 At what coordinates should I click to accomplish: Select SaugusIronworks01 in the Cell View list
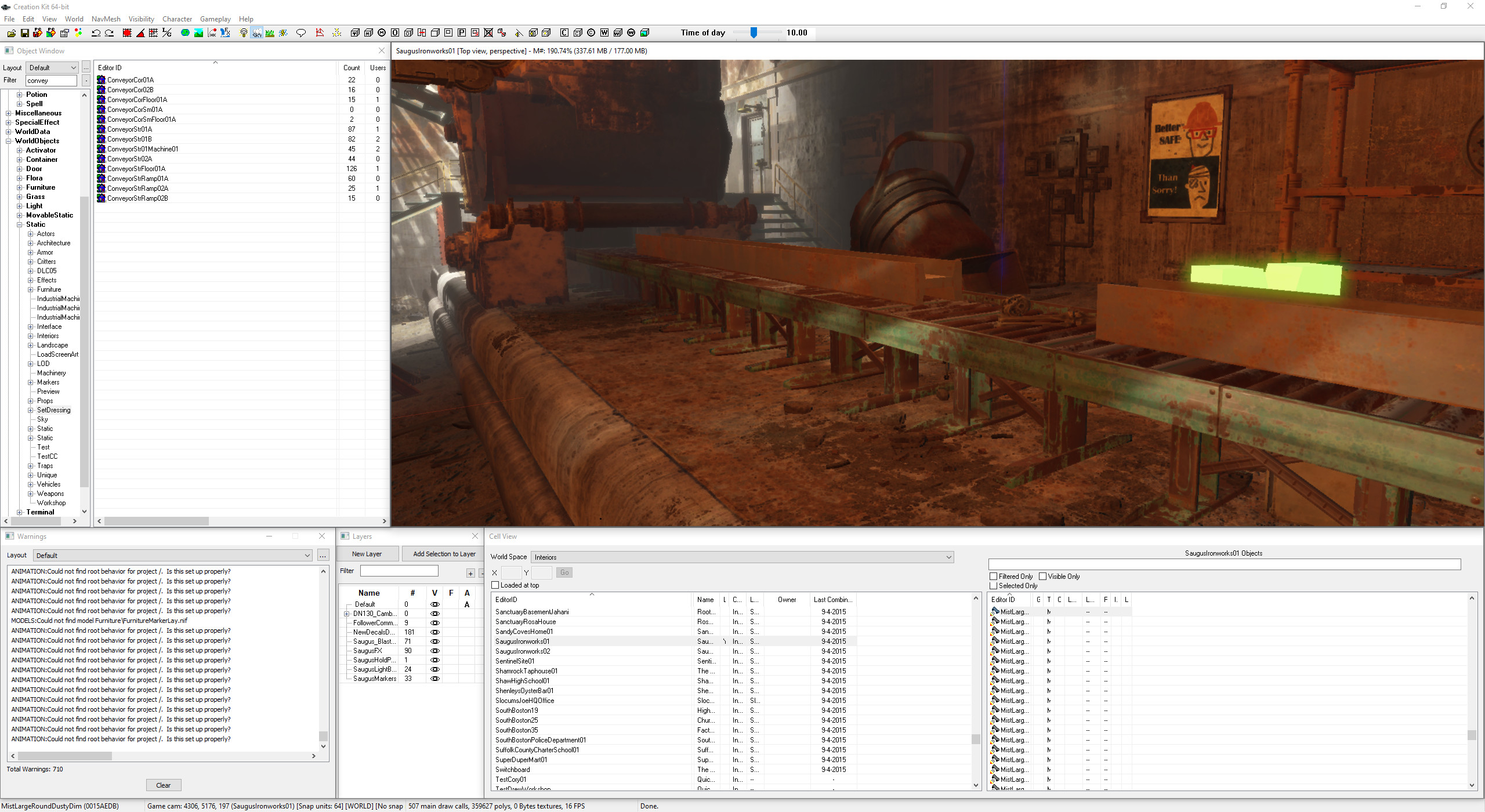522,641
